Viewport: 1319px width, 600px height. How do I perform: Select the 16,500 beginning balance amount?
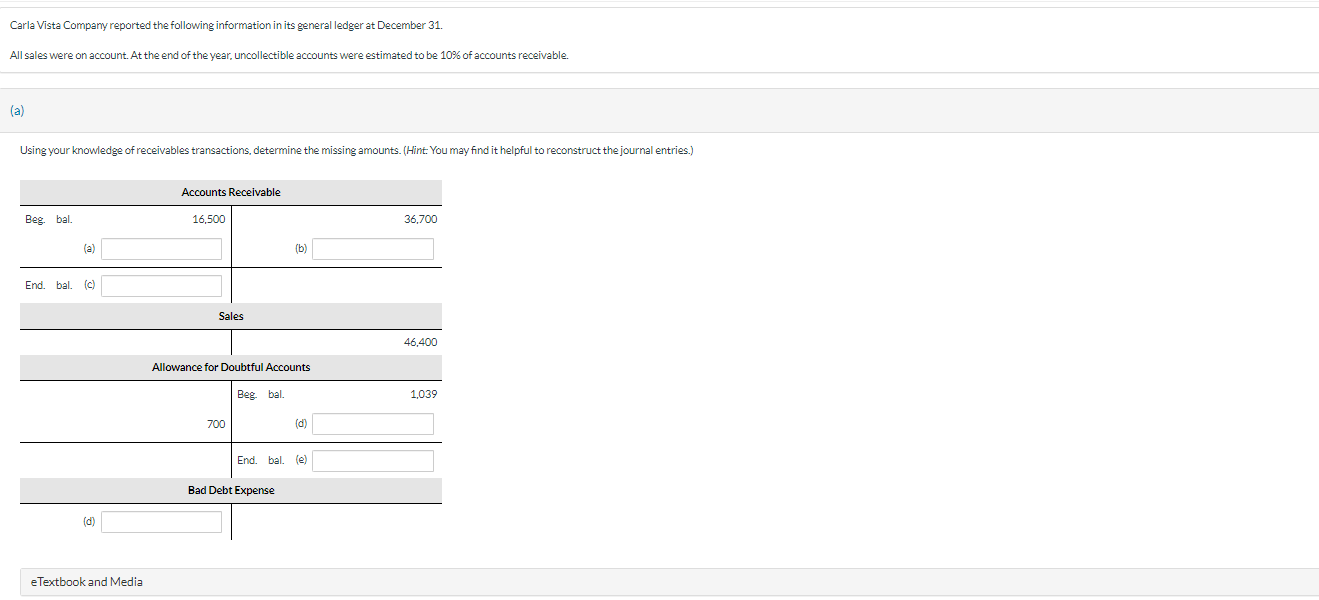point(211,218)
